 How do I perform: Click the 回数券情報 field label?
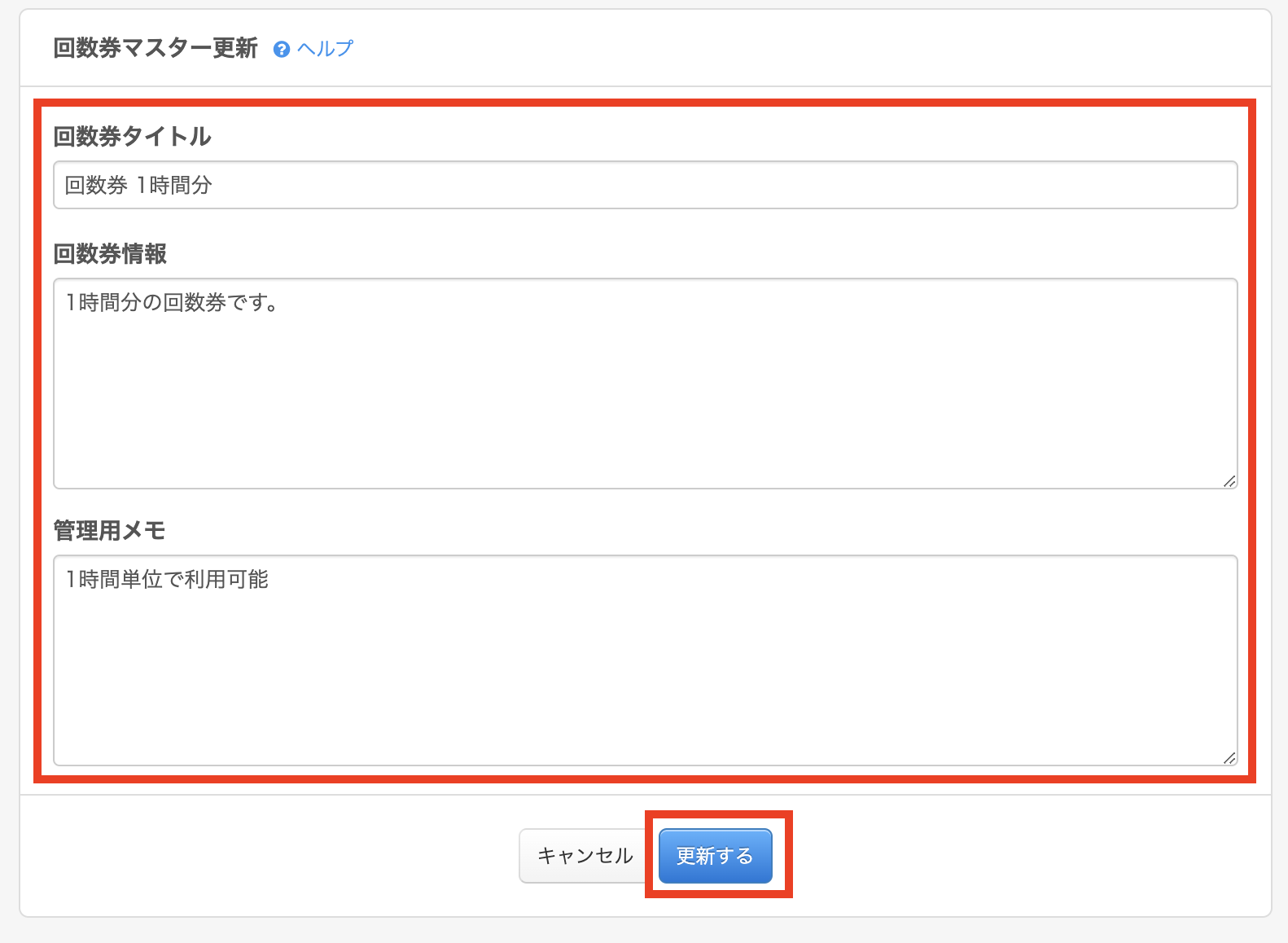(x=110, y=254)
